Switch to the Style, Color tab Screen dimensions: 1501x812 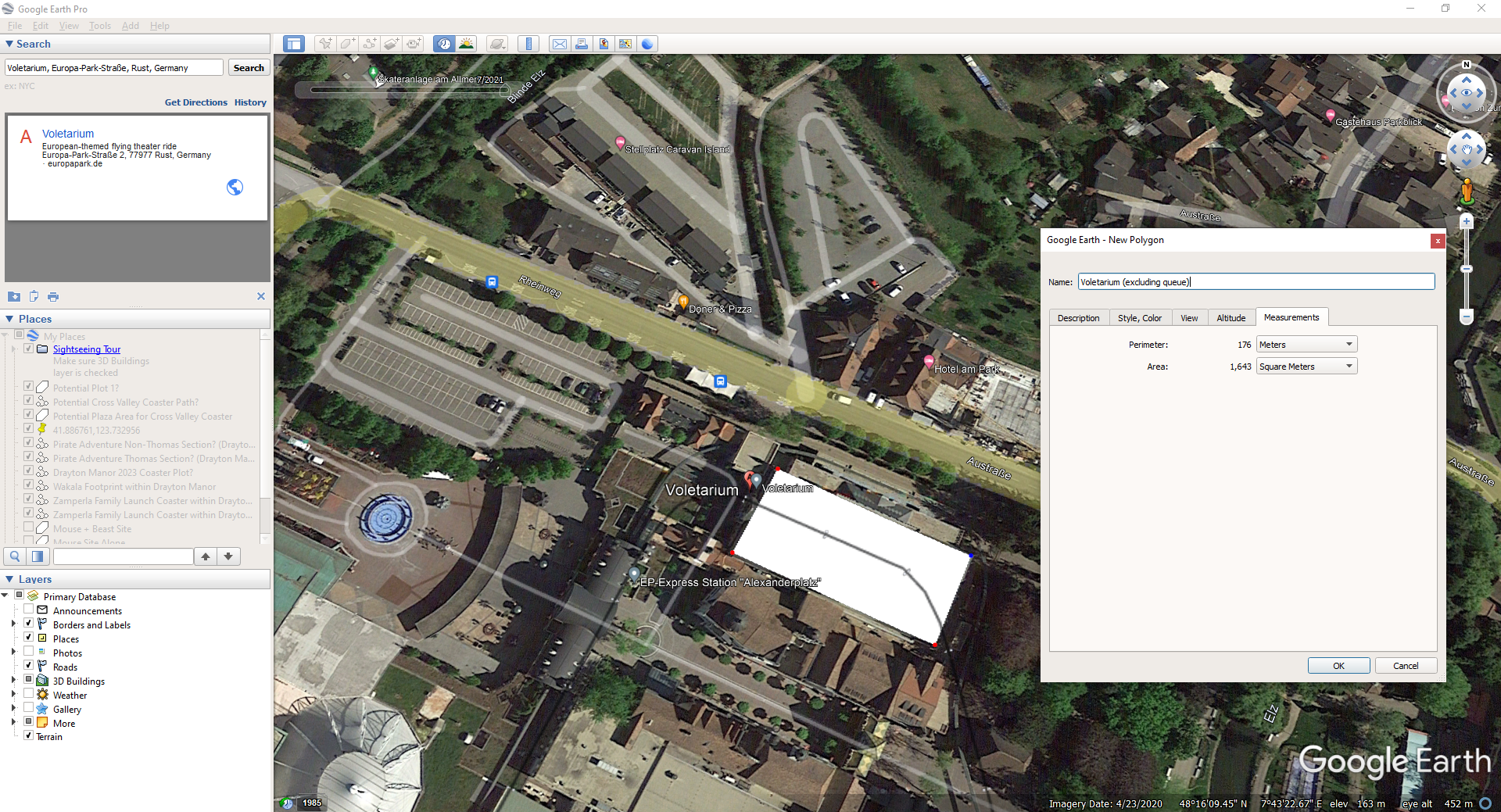coord(1140,318)
